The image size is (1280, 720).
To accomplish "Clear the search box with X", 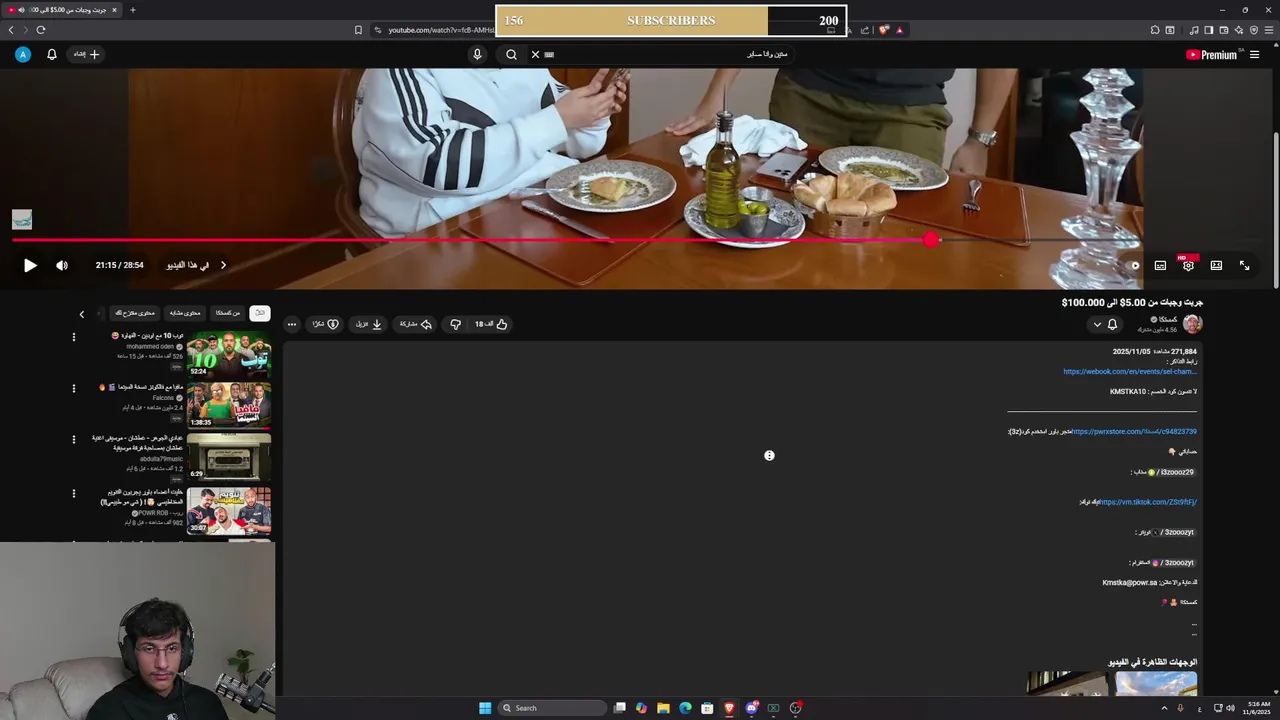I will (535, 54).
